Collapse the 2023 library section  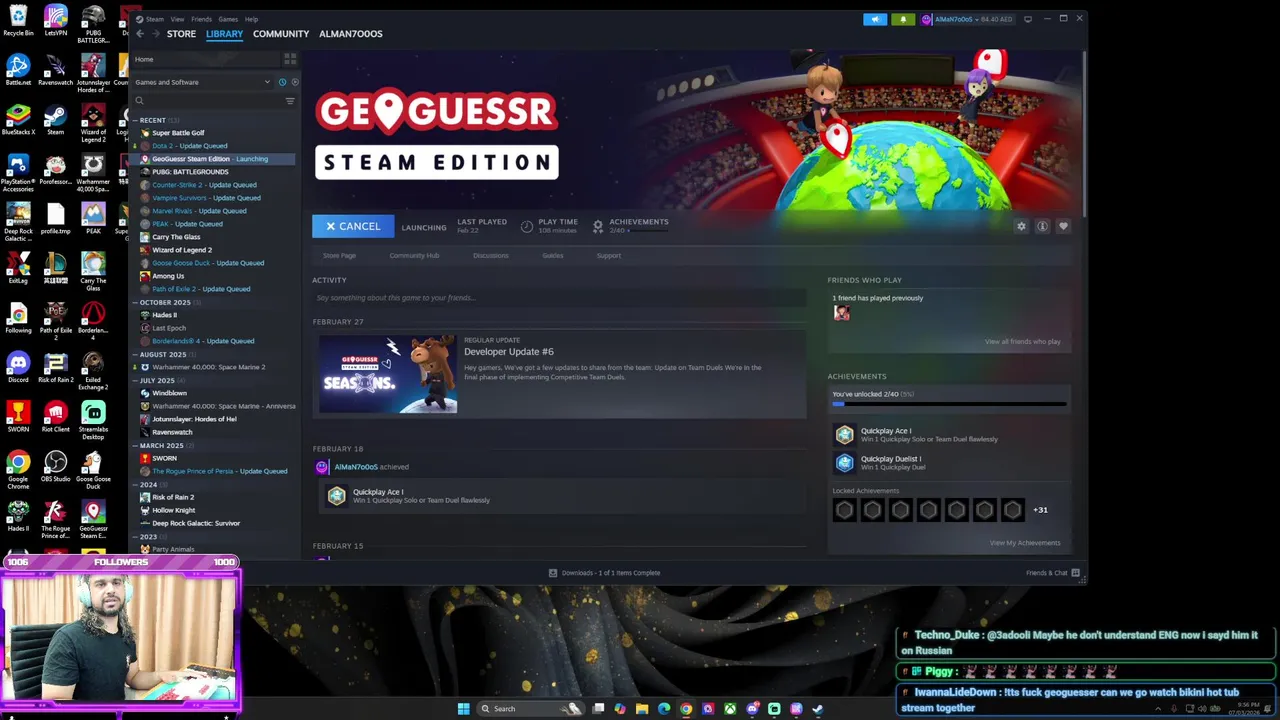point(135,536)
